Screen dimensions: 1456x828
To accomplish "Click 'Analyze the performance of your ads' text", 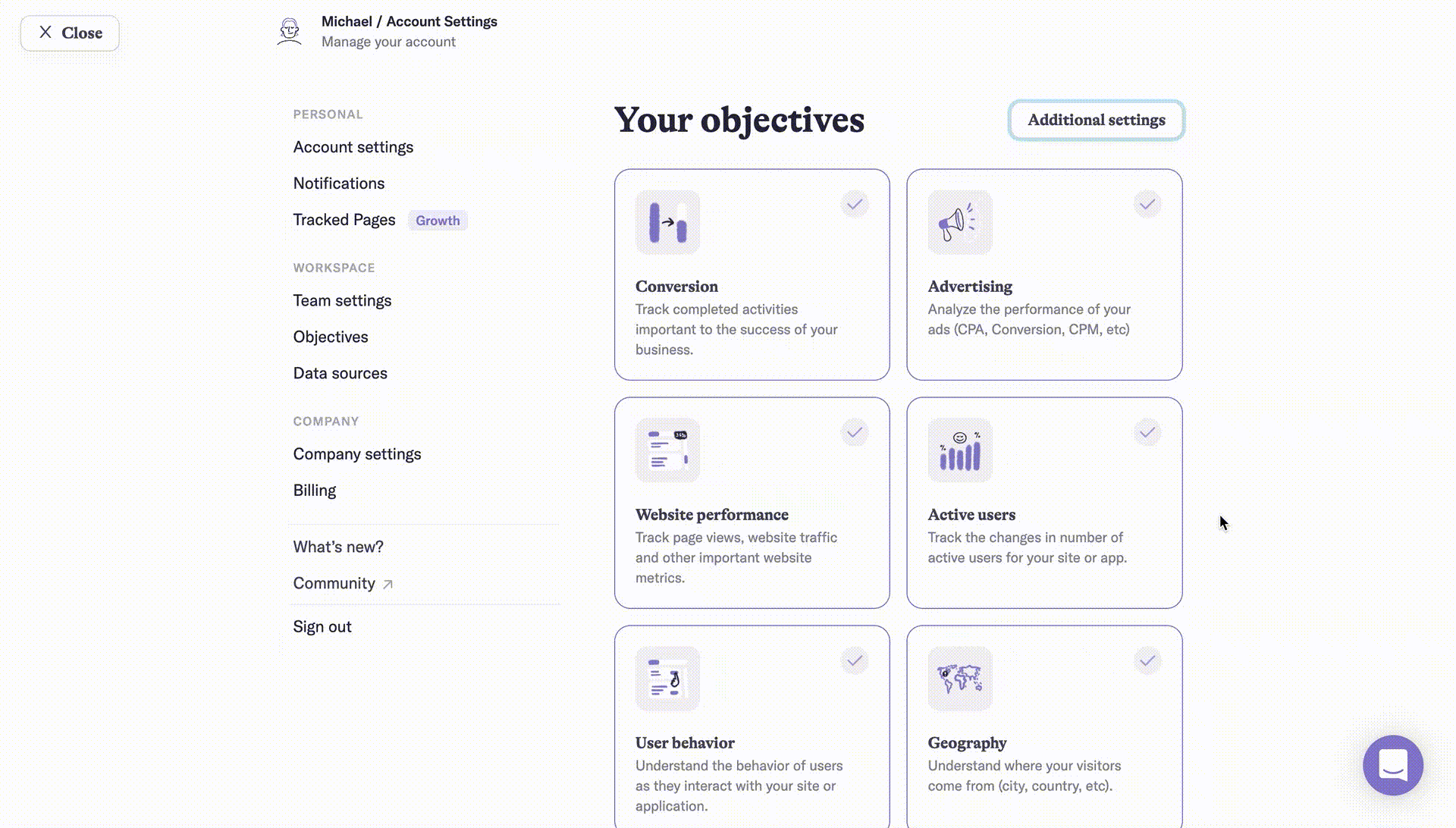I will [1029, 319].
